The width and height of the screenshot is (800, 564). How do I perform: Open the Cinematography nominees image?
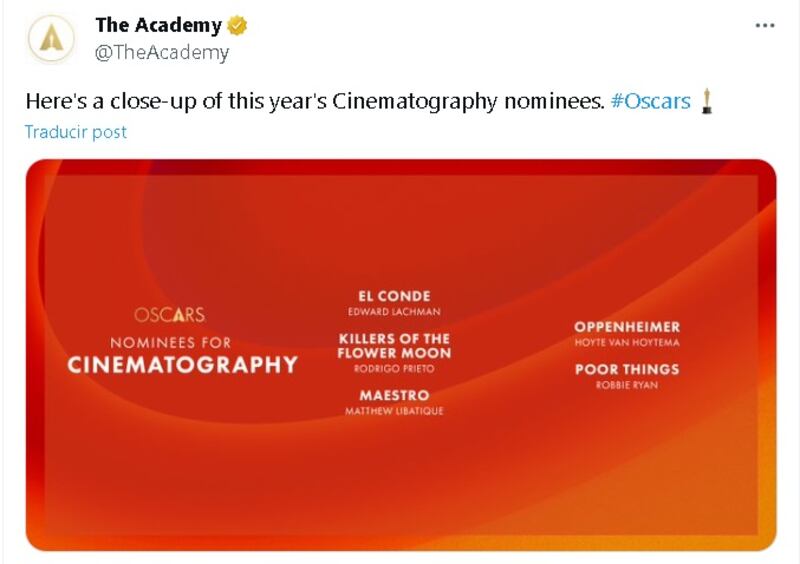(401, 355)
